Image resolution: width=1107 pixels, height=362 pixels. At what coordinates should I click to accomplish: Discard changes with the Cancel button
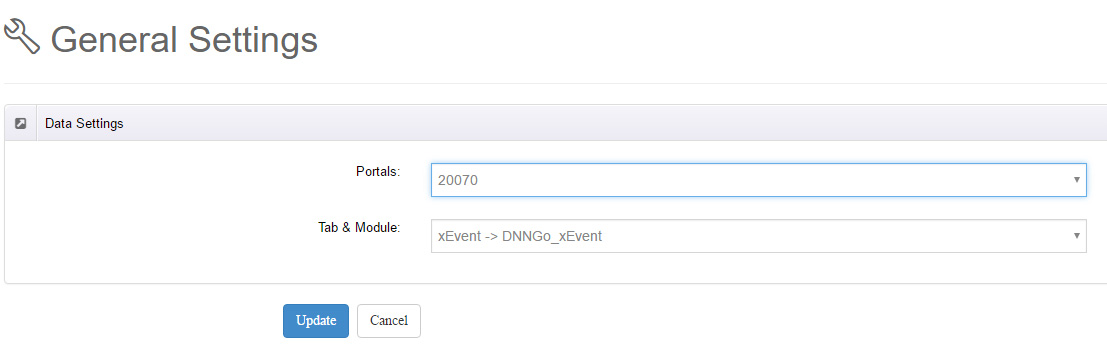click(x=389, y=321)
